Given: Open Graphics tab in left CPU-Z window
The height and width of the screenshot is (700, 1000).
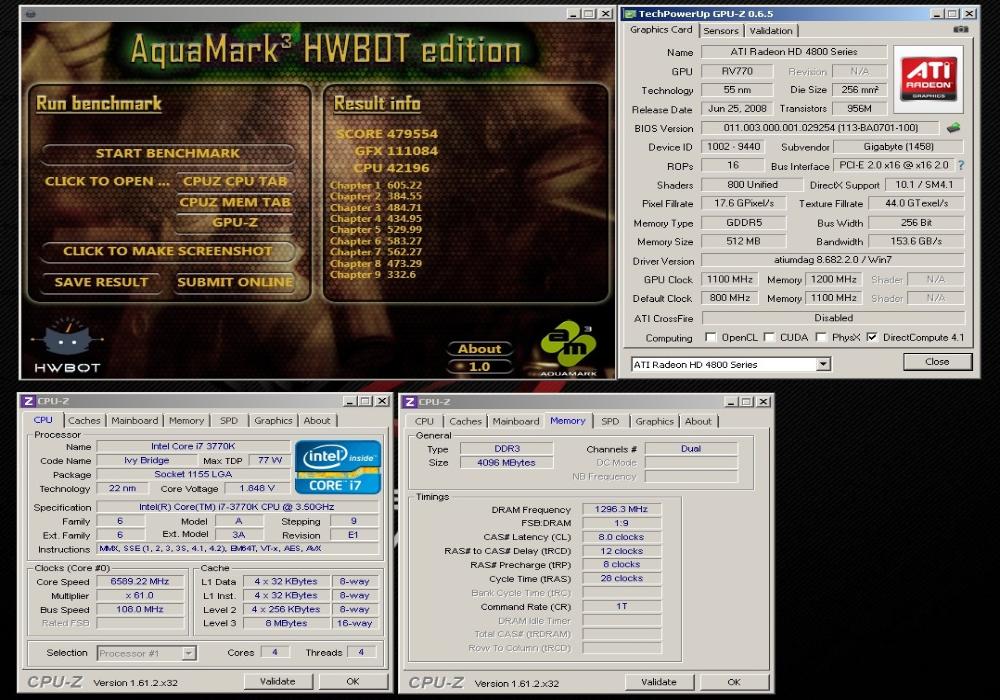Looking at the screenshot, I should [x=273, y=421].
